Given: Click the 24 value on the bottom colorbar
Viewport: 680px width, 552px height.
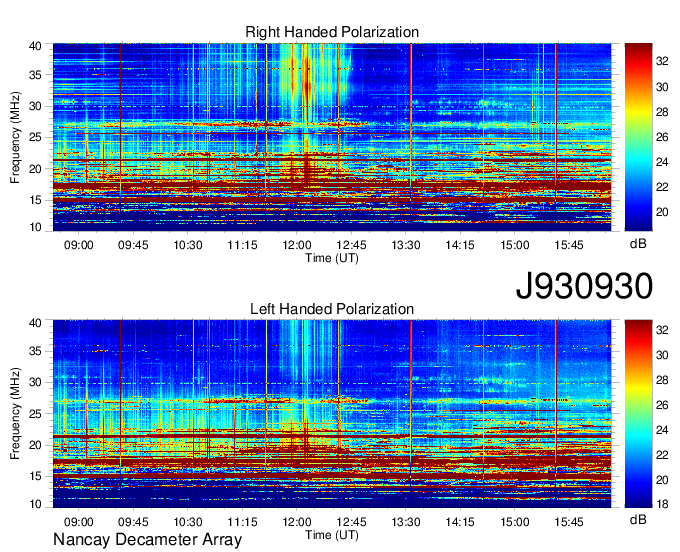Looking at the screenshot, I should (x=662, y=430).
